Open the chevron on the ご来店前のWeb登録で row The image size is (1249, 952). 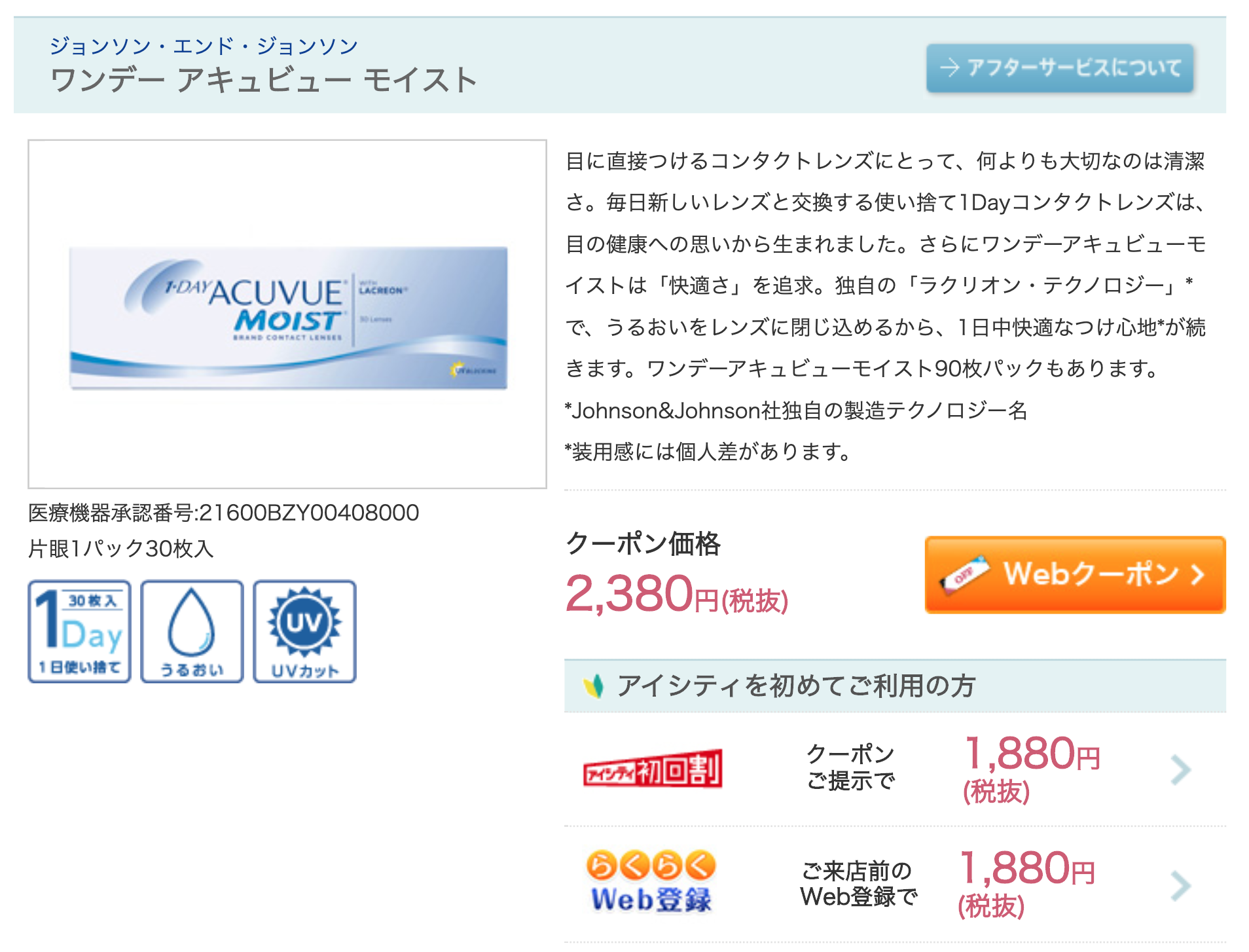[x=1180, y=885]
